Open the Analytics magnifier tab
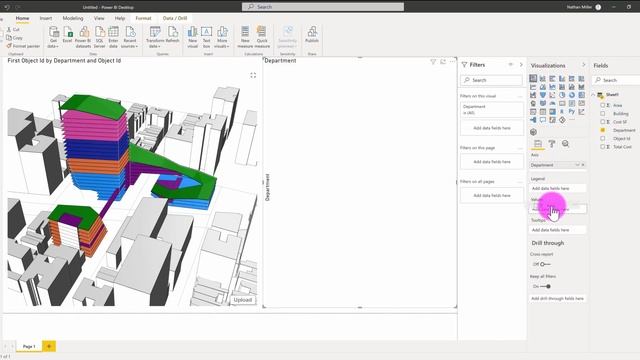Image resolution: width=640 pixels, height=360 pixels. point(565,144)
